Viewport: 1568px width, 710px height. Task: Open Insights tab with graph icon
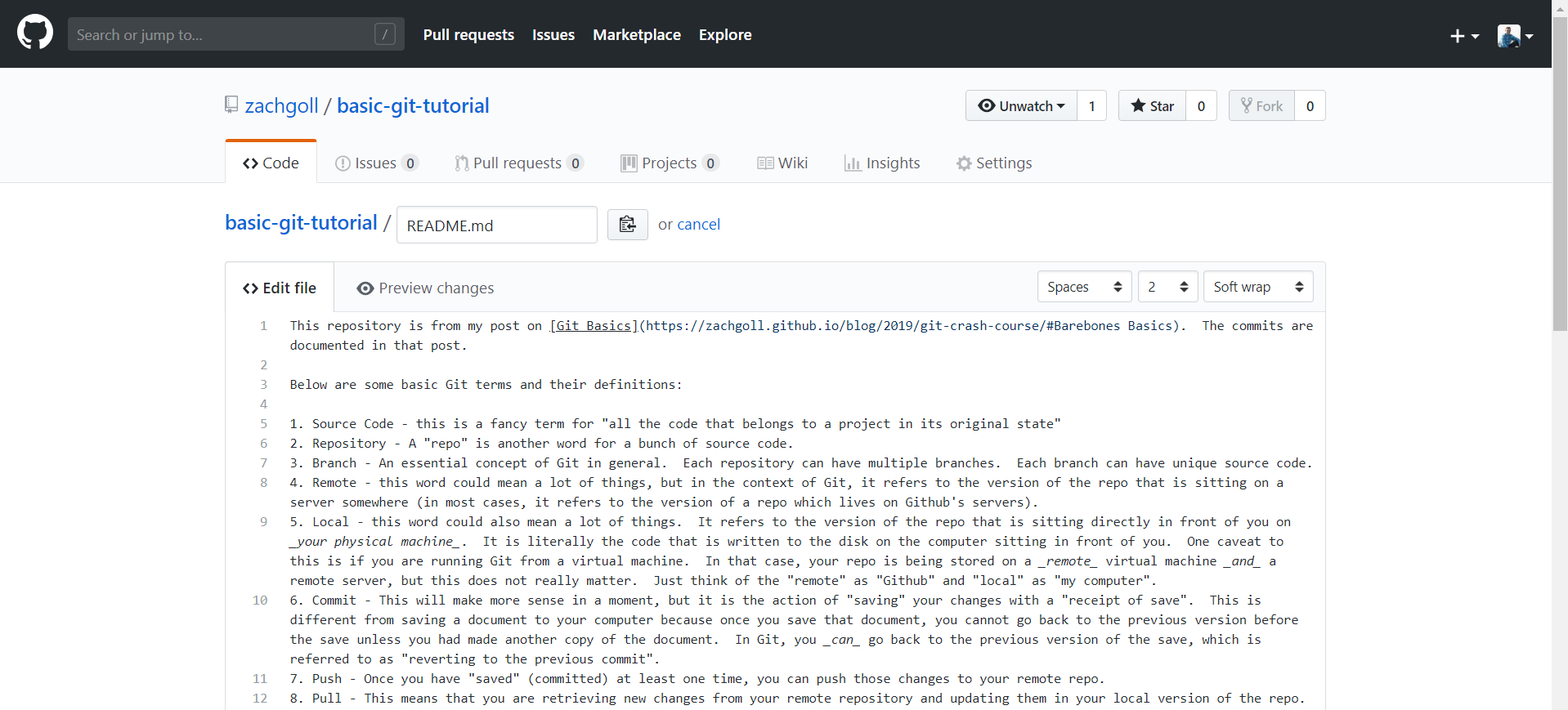tap(882, 163)
